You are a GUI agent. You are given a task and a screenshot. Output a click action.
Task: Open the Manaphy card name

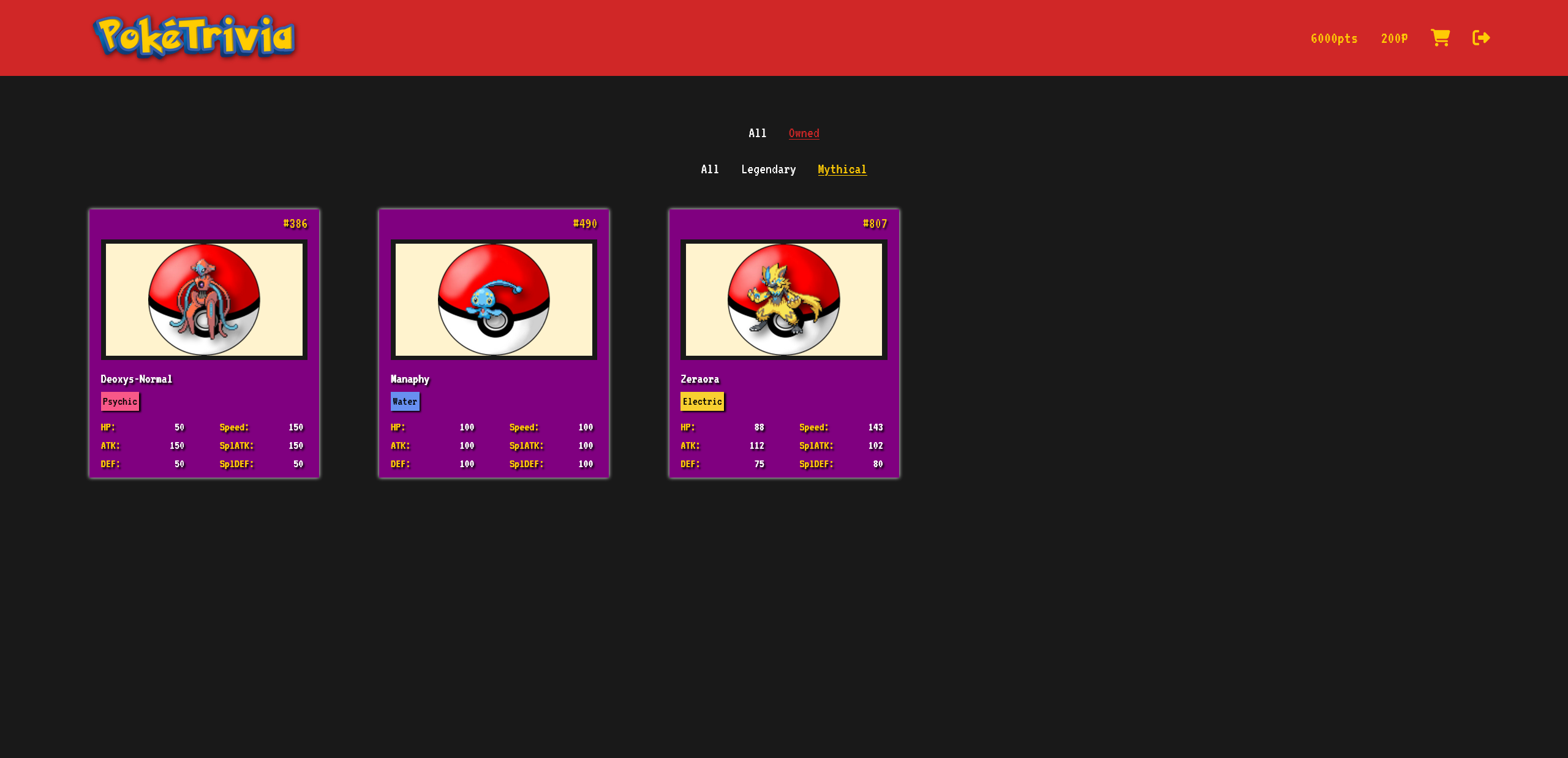point(410,379)
